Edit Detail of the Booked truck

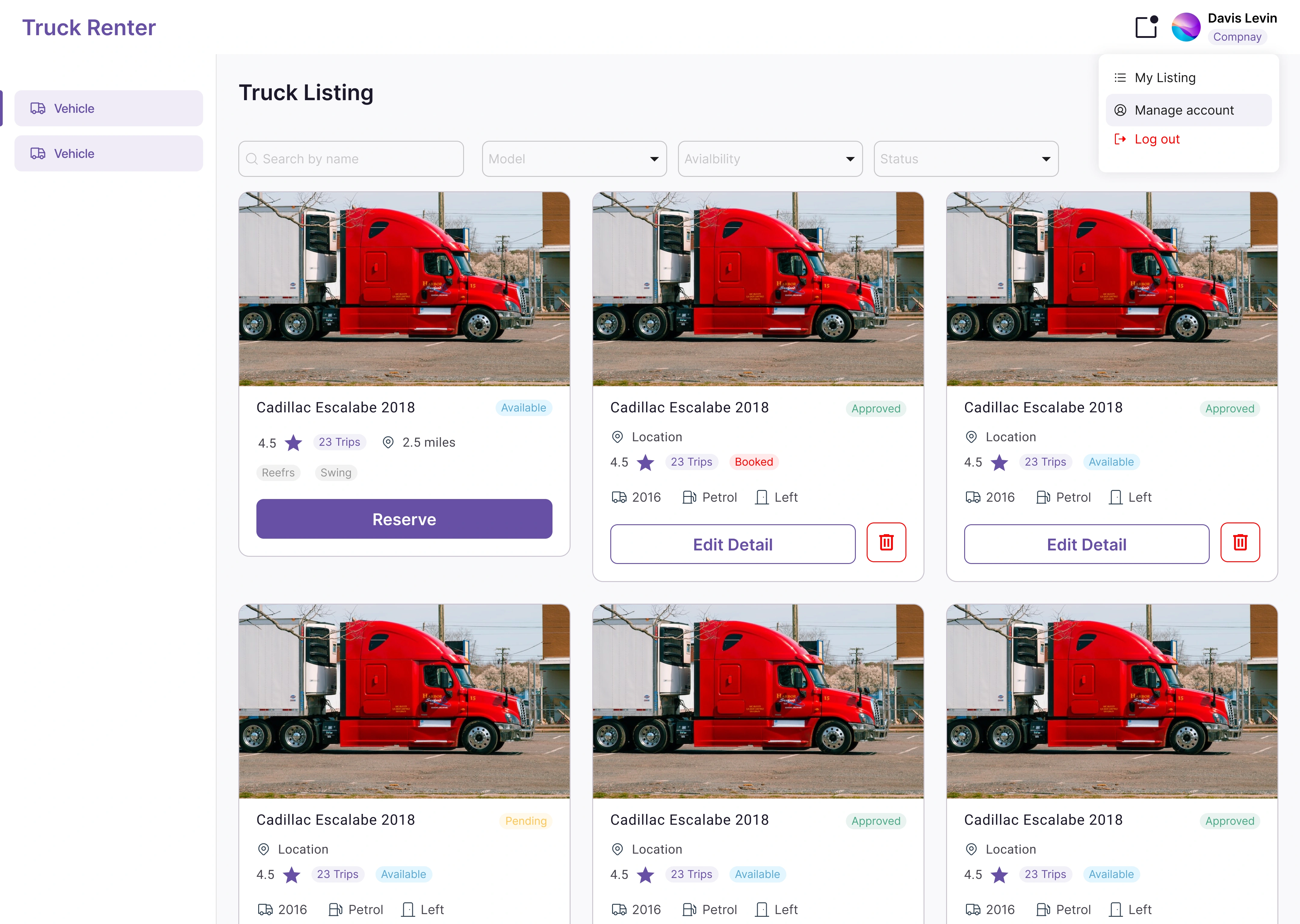click(732, 544)
